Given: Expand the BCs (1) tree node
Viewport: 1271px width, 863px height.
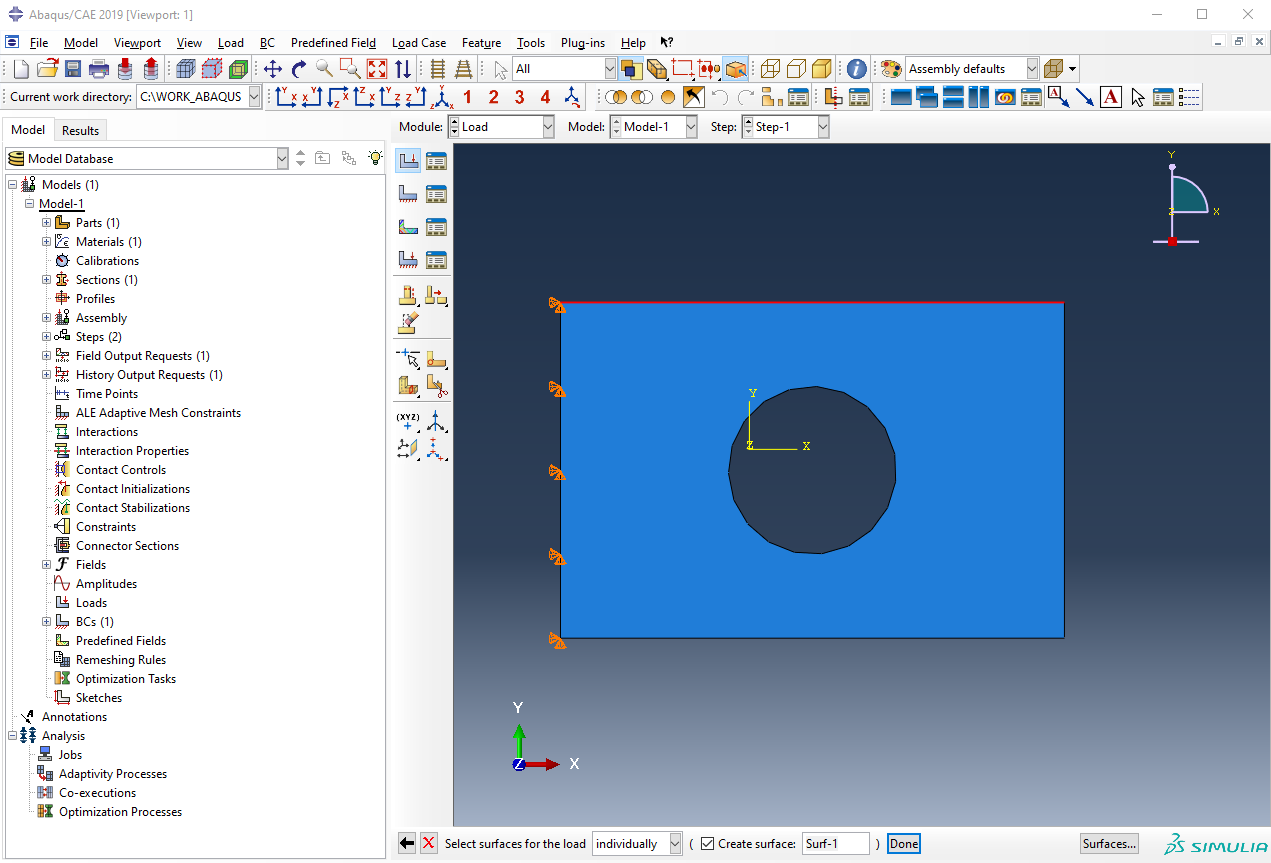Looking at the screenshot, I should pyautogui.click(x=46, y=622).
